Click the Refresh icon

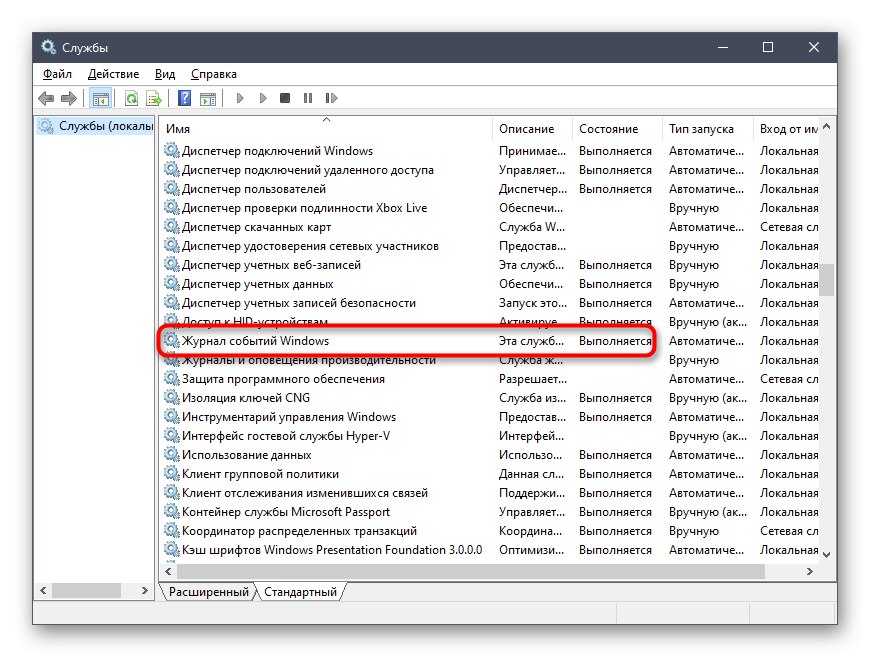(131, 98)
